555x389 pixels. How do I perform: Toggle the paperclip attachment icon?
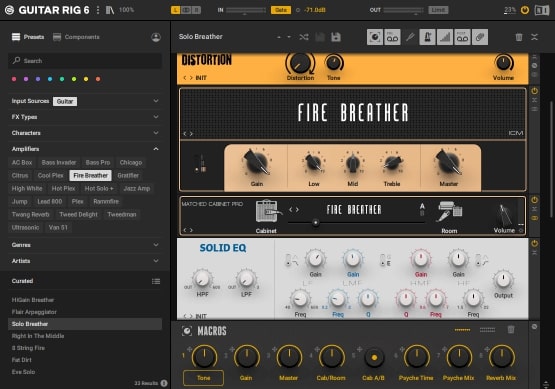click(x=480, y=37)
